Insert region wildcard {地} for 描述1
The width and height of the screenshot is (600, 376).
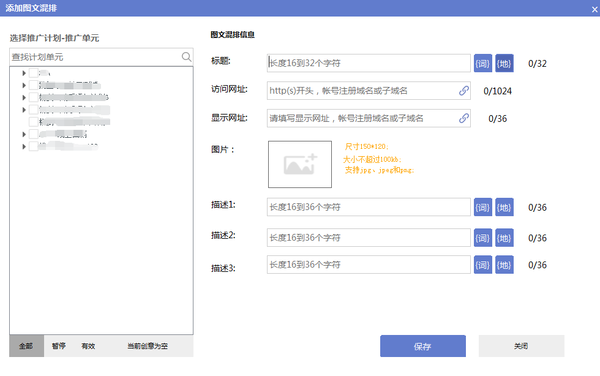[504, 207]
